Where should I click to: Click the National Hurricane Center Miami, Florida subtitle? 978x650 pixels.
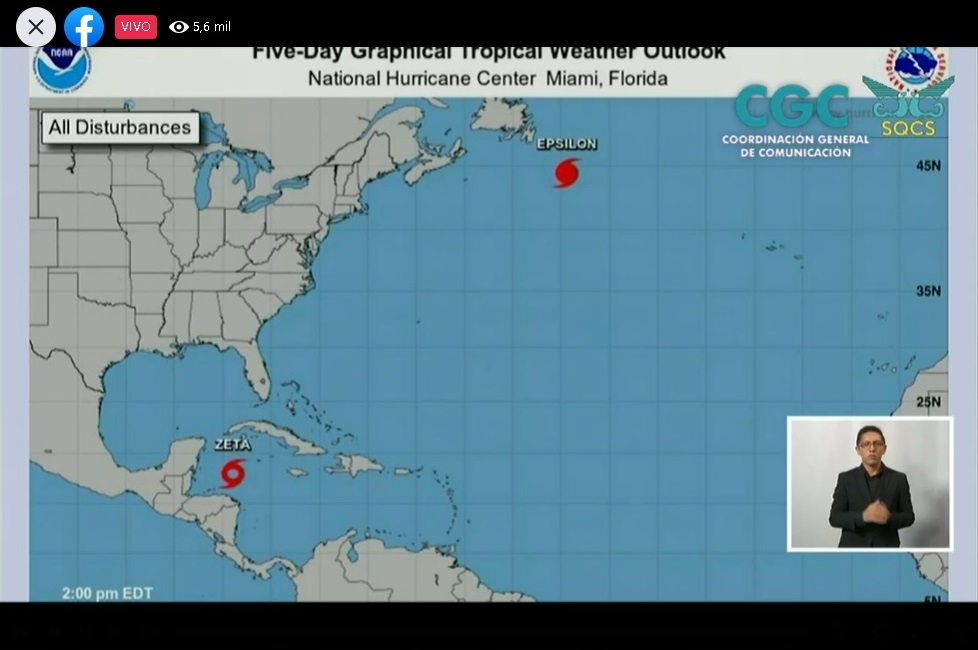pyautogui.click(x=488, y=78)
